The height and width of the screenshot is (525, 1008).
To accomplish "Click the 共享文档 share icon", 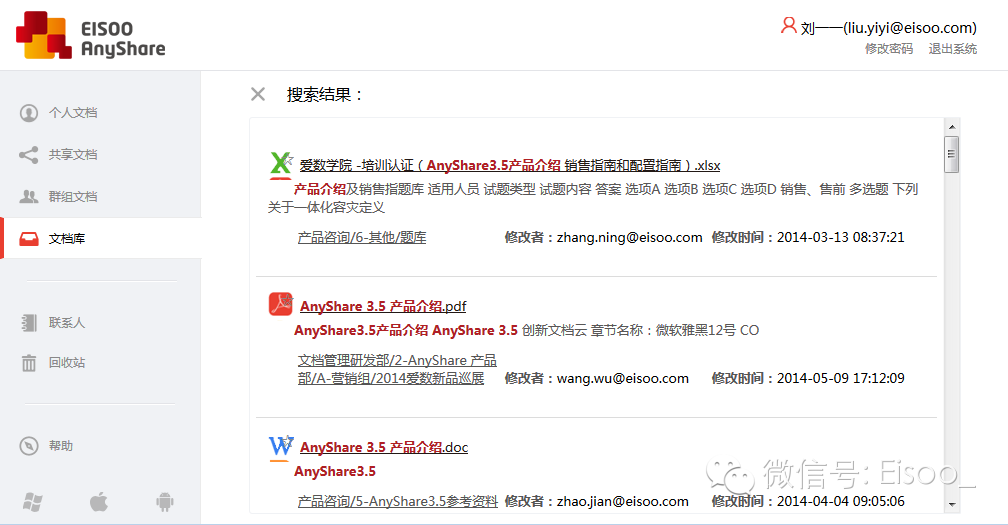I will coord(29,154).
